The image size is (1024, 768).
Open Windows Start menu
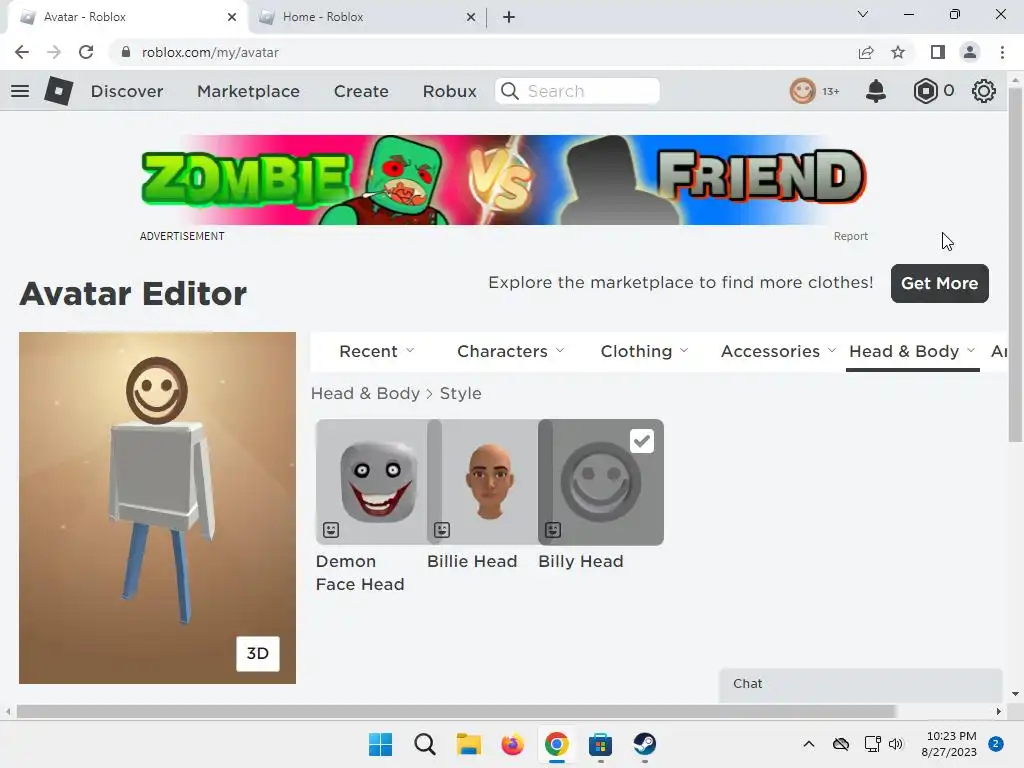pos(380,744)
